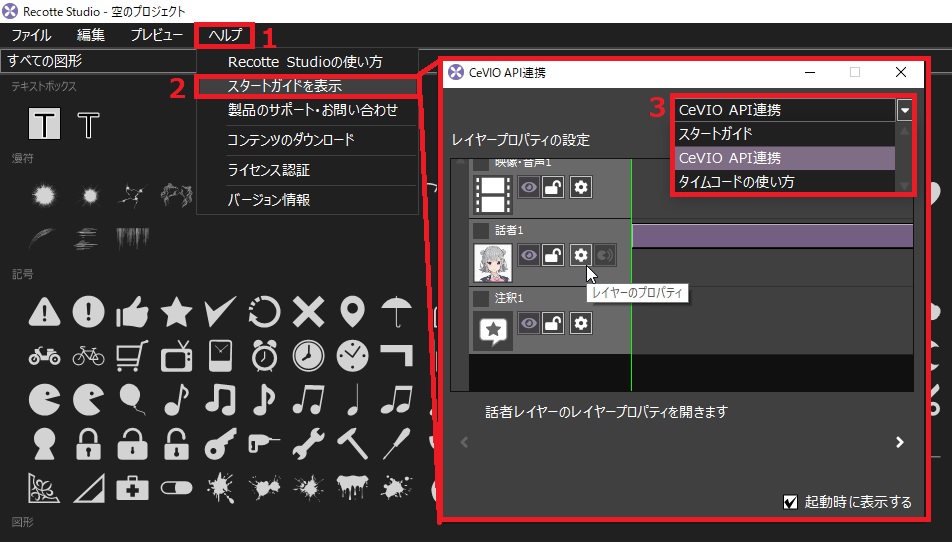The image size is (952, 542).
Task: Choose the X cross symbol
Action: (308, 312)
